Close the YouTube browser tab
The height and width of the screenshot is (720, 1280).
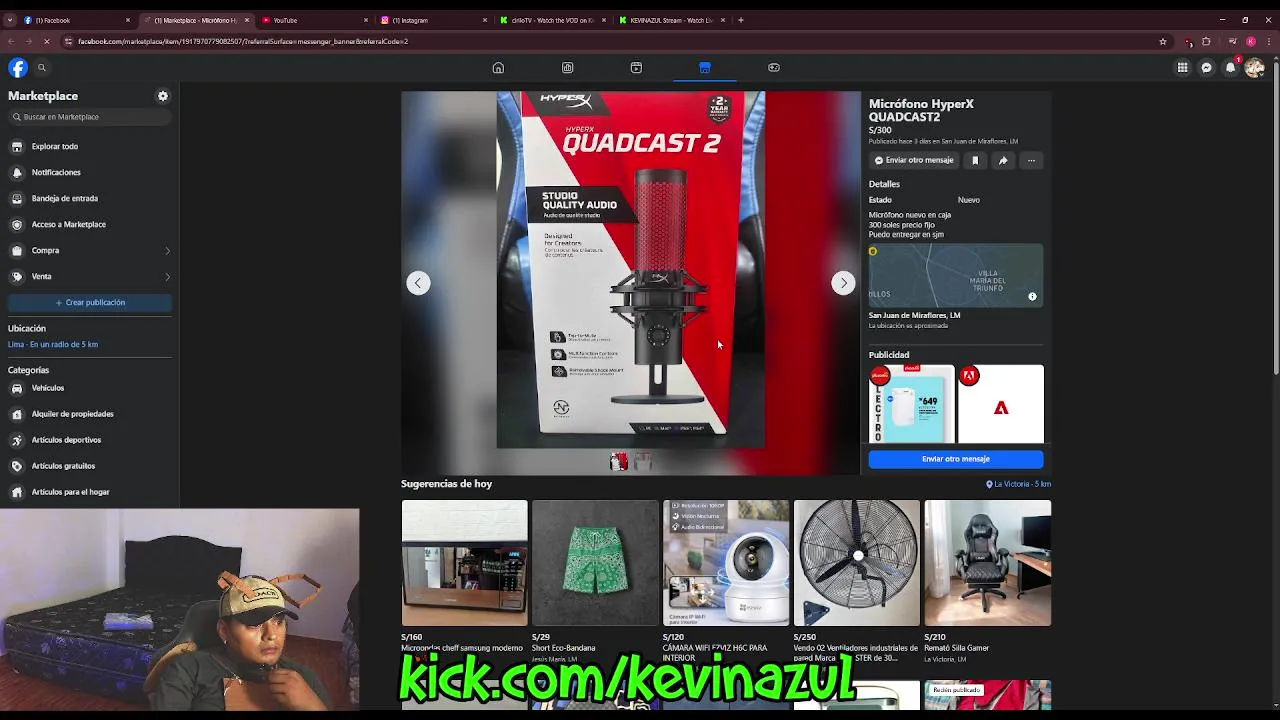click(x=366, y=20)
